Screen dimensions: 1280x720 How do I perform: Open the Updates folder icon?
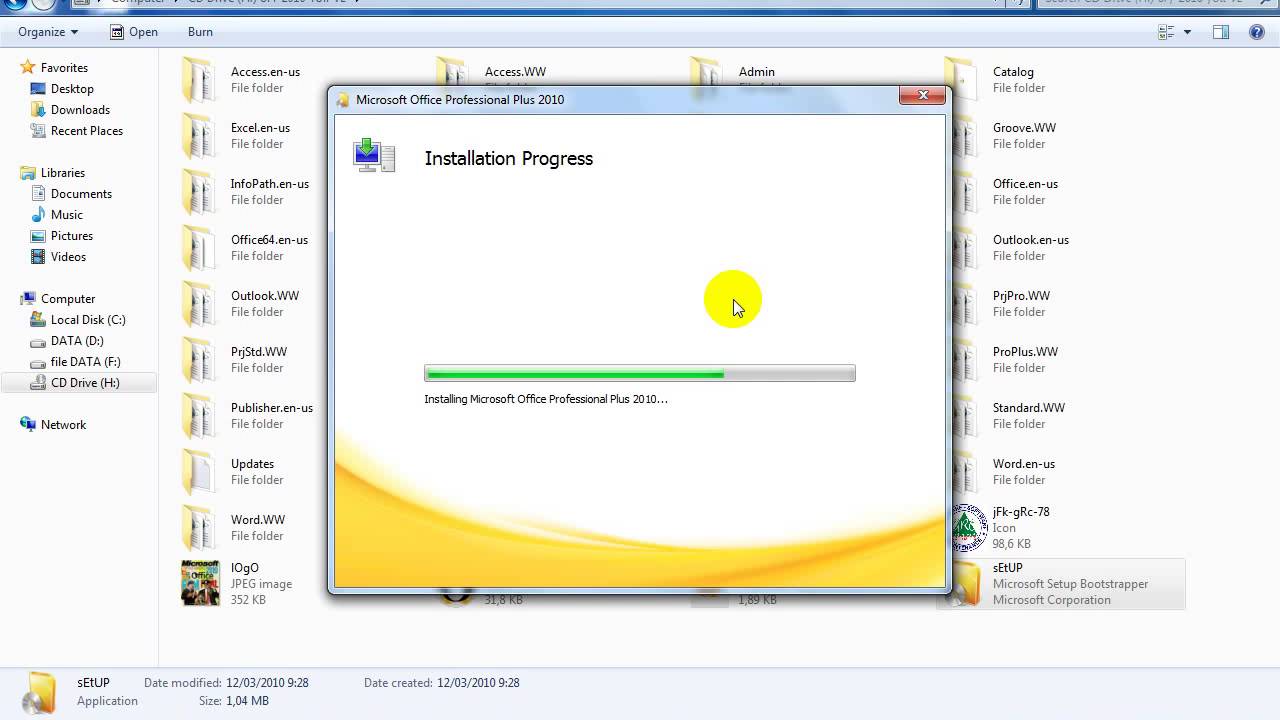[x=199, y=472]
